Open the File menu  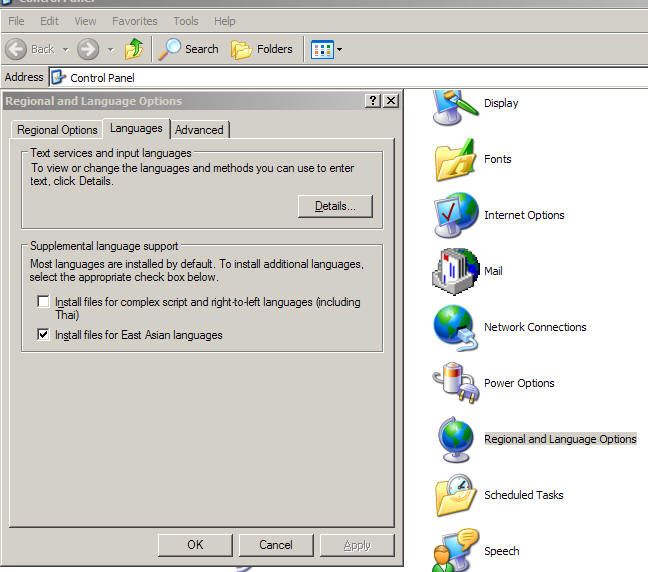[16, 21]
